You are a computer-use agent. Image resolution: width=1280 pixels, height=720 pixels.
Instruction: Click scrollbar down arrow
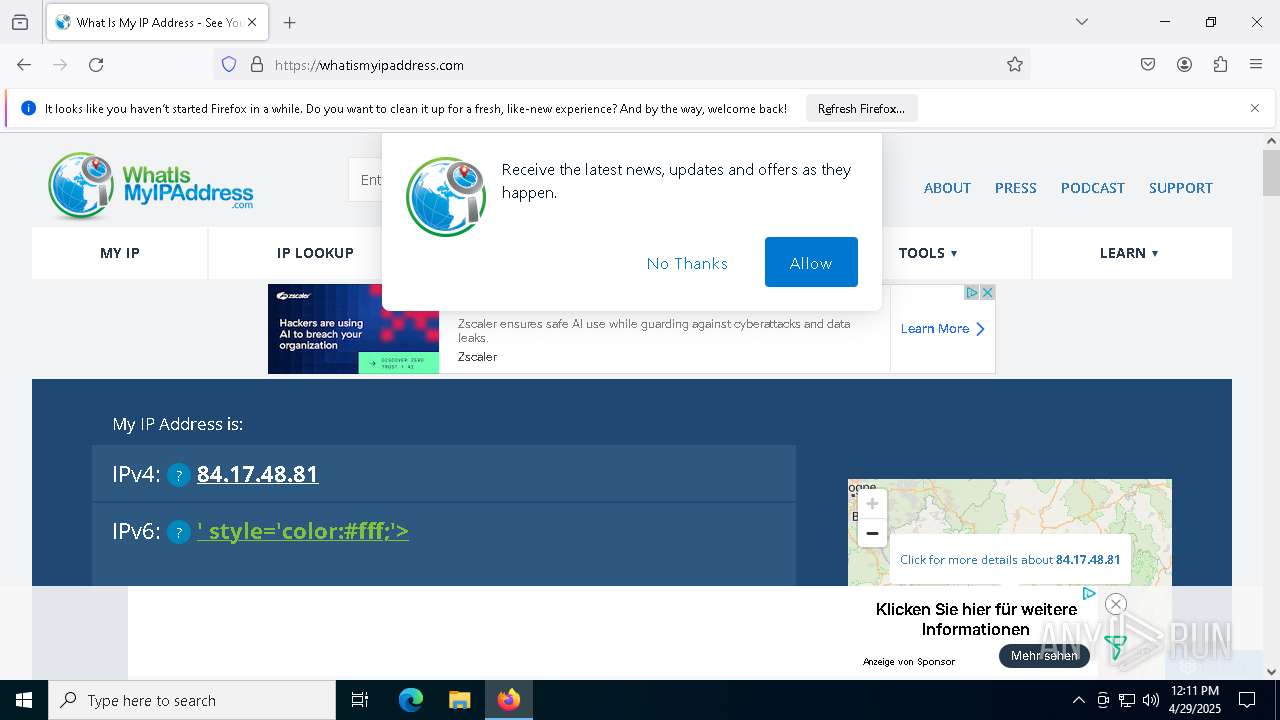(1271, 672)
